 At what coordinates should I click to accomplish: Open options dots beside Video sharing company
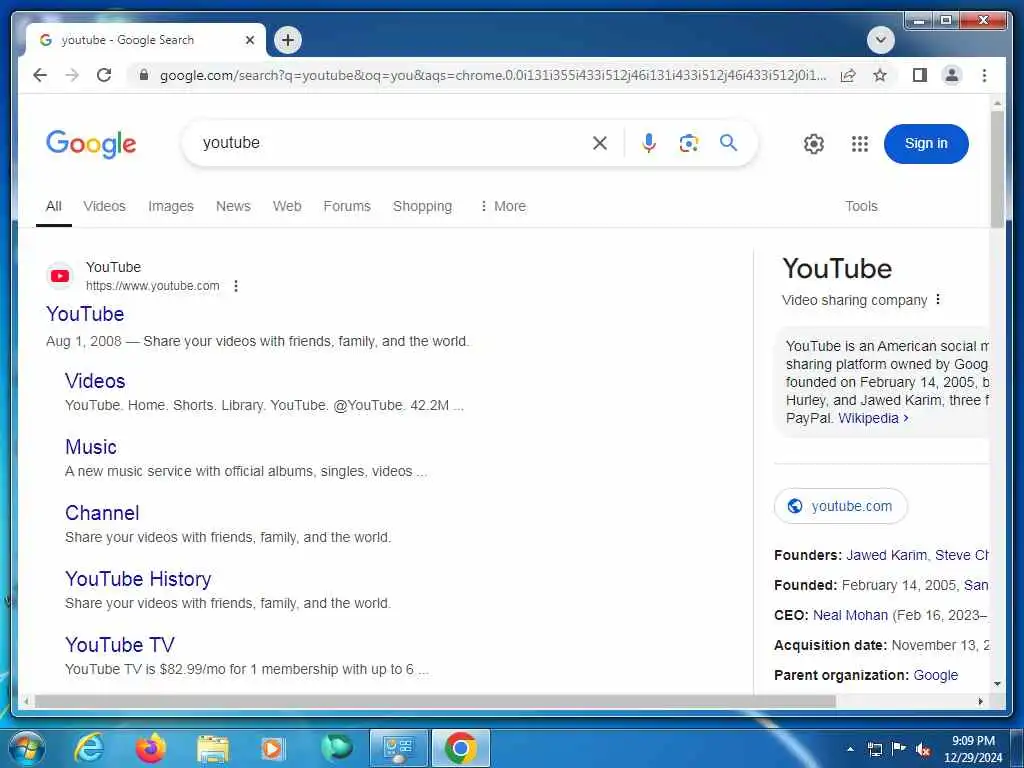(x=938, y=300)
